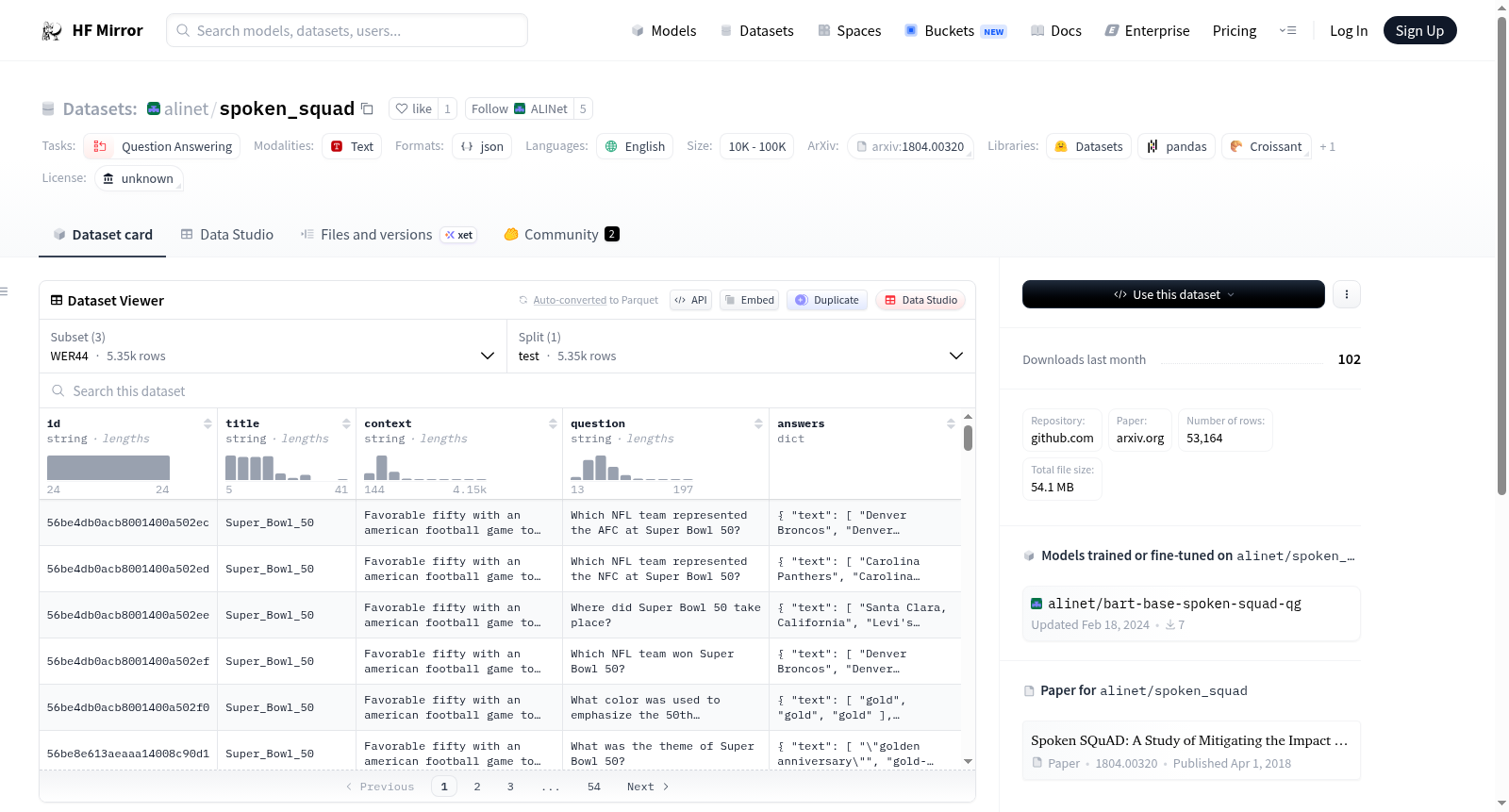
Task: Sort the answers column
Action: (x=951, y=423)
